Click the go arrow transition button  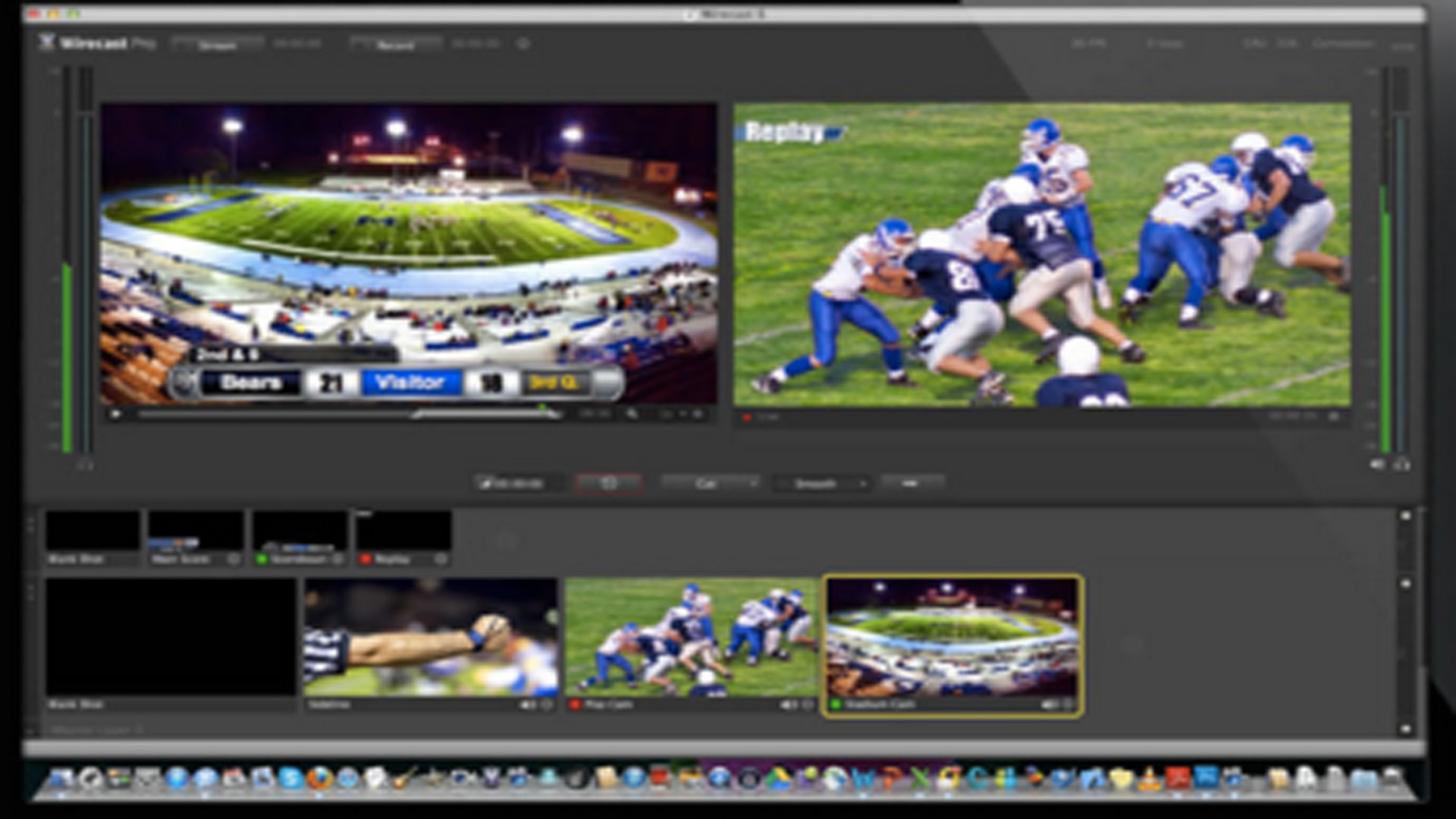coord(912,483)
